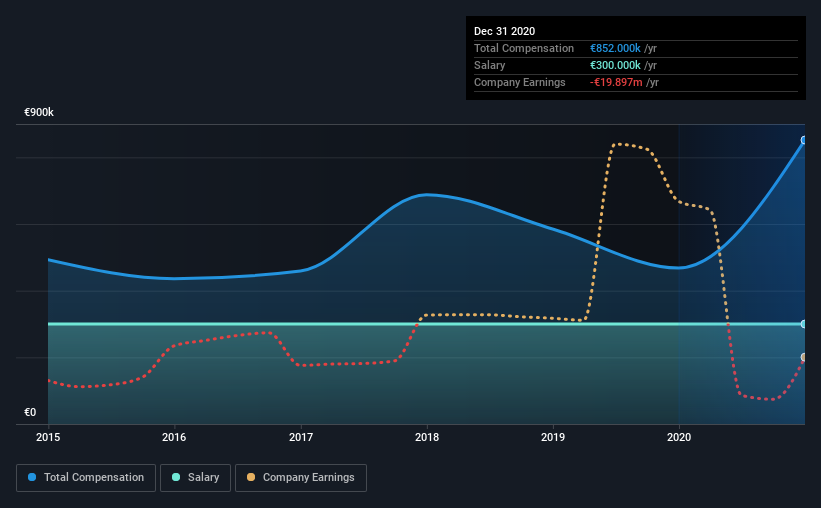Toggle the Company Earnings legend button
Image resolution: width=821 pixels, height=508 pixels.
pos(301,478)
